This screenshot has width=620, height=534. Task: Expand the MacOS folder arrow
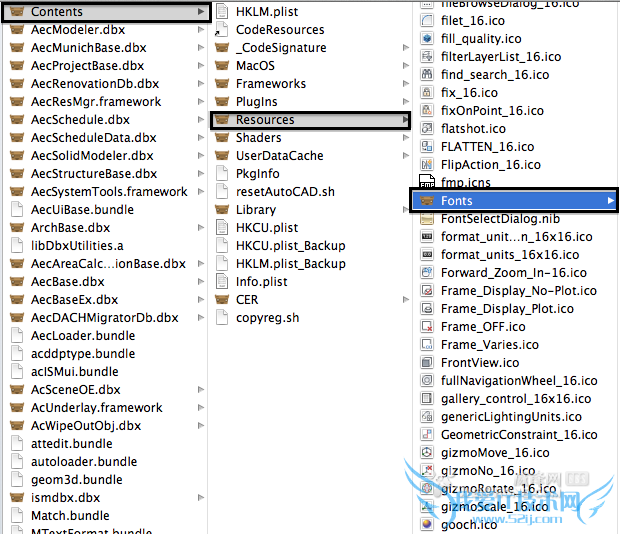coord(406,65)
